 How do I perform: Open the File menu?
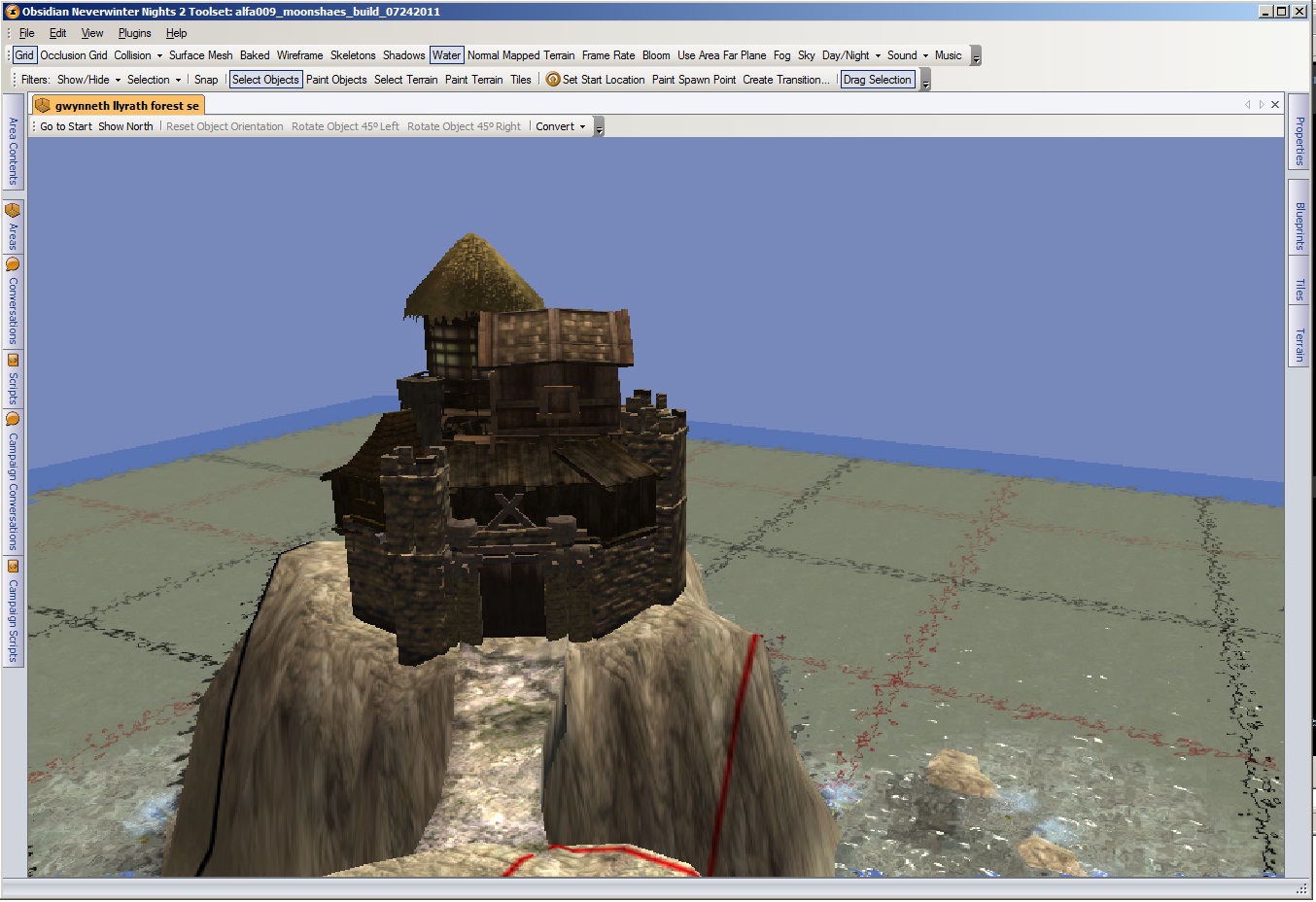point(27,33)
